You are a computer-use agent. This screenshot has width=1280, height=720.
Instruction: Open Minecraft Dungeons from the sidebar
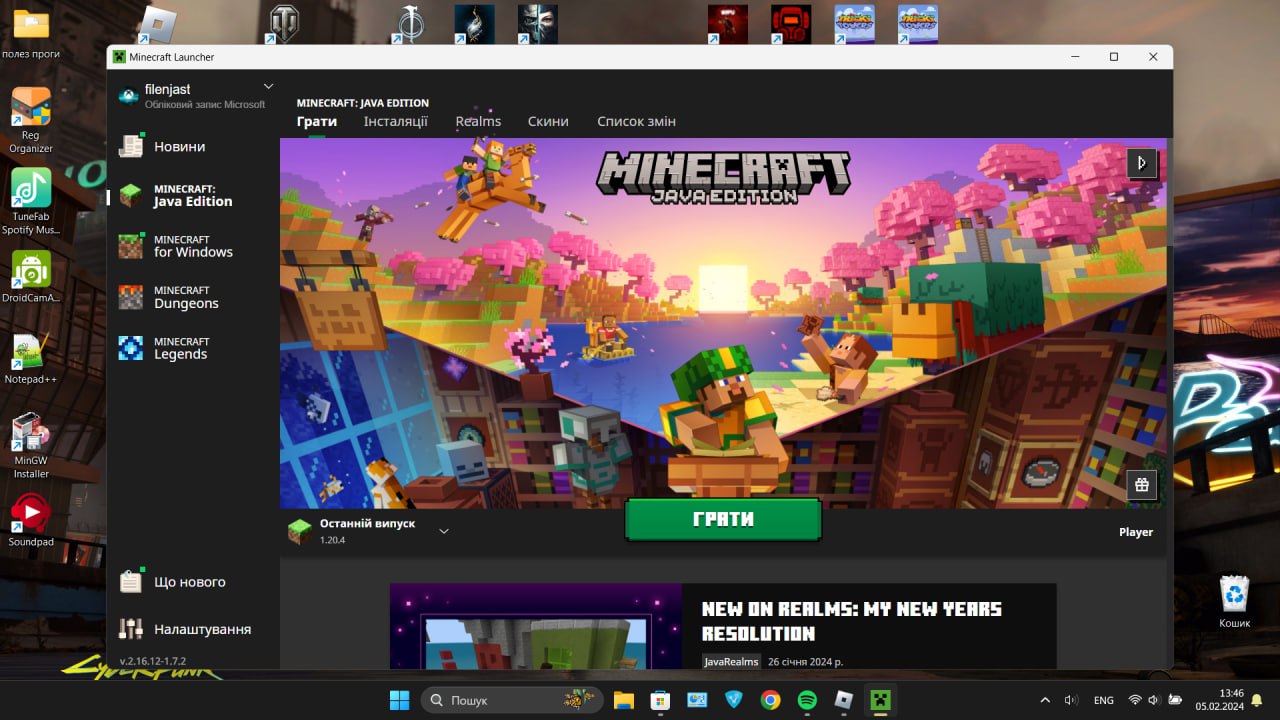(x=193, y=297)
